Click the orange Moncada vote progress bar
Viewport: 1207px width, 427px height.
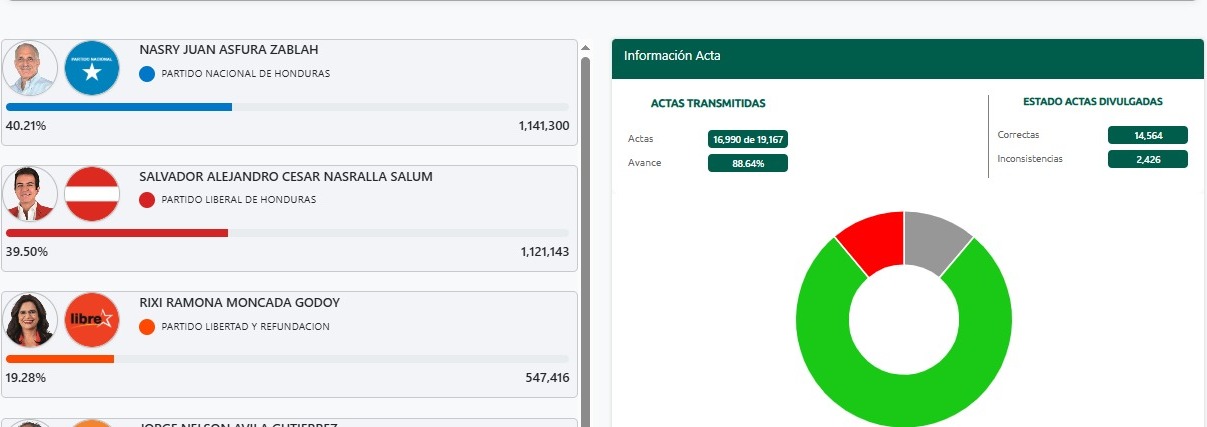coord(60,359)
